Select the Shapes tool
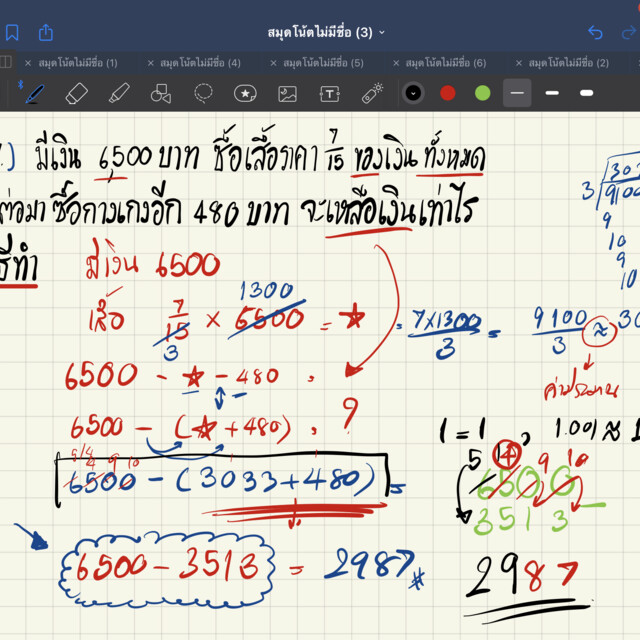 click(160, 94)
